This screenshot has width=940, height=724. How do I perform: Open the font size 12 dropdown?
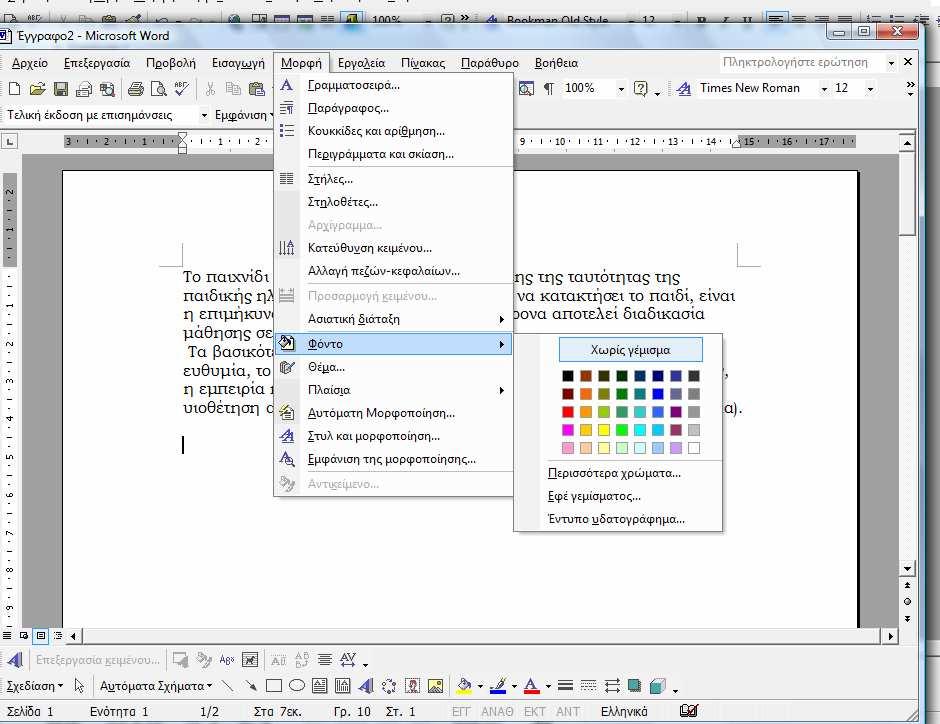coord(870,89)
